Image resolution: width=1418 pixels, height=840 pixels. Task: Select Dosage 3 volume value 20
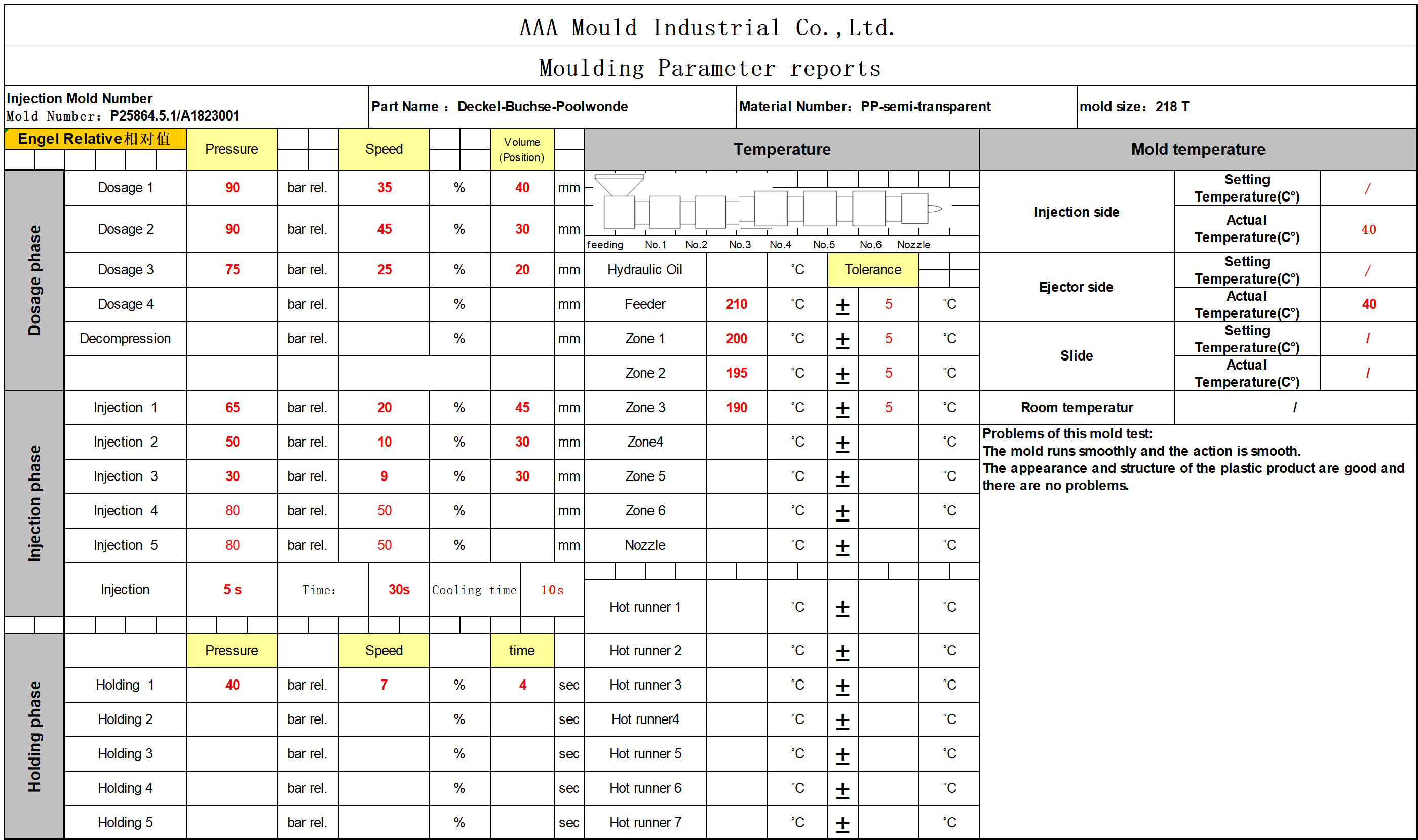tap(522, 269)
